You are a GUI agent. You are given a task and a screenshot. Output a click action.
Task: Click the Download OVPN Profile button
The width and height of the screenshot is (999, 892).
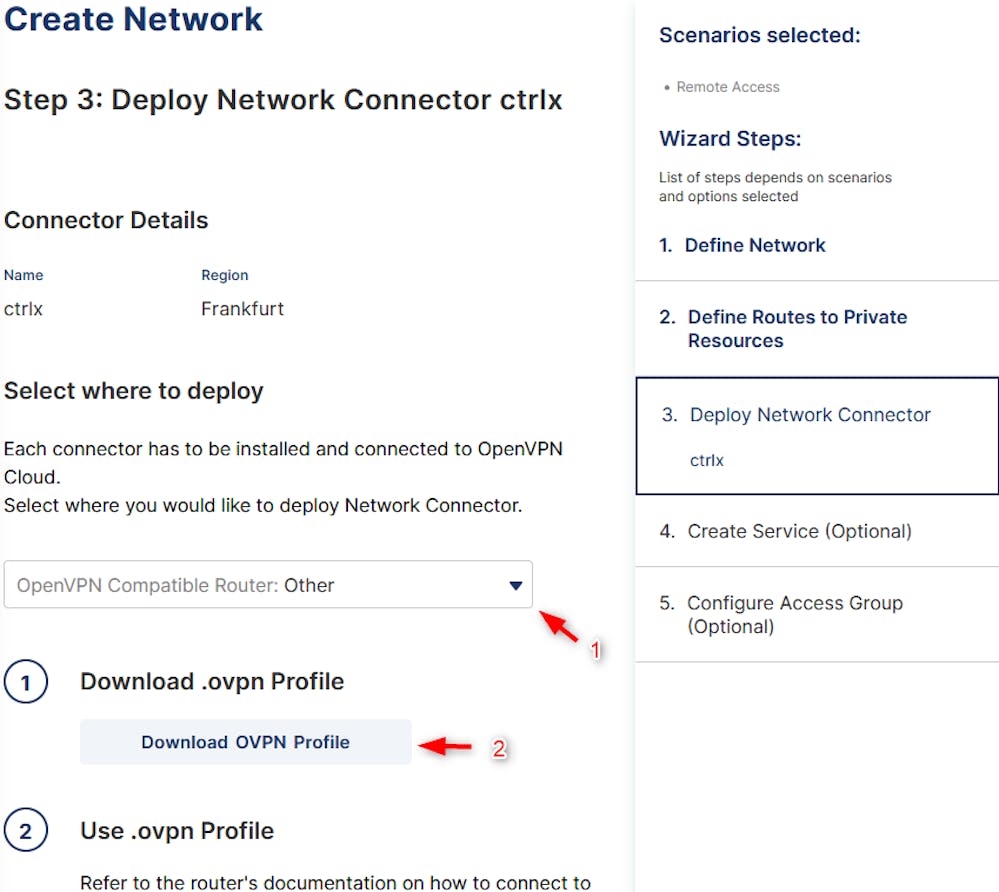(x=245, y=742)
